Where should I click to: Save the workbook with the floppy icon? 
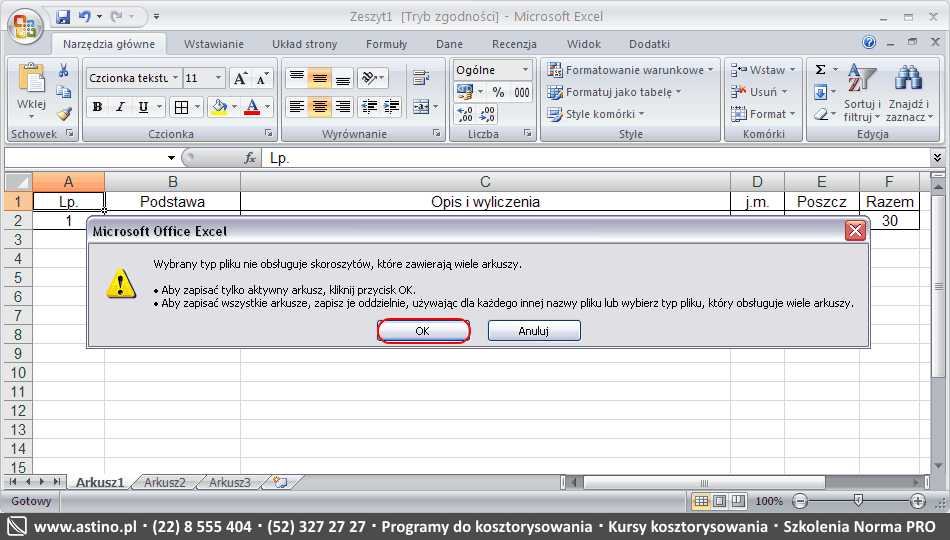click(63, 17)
